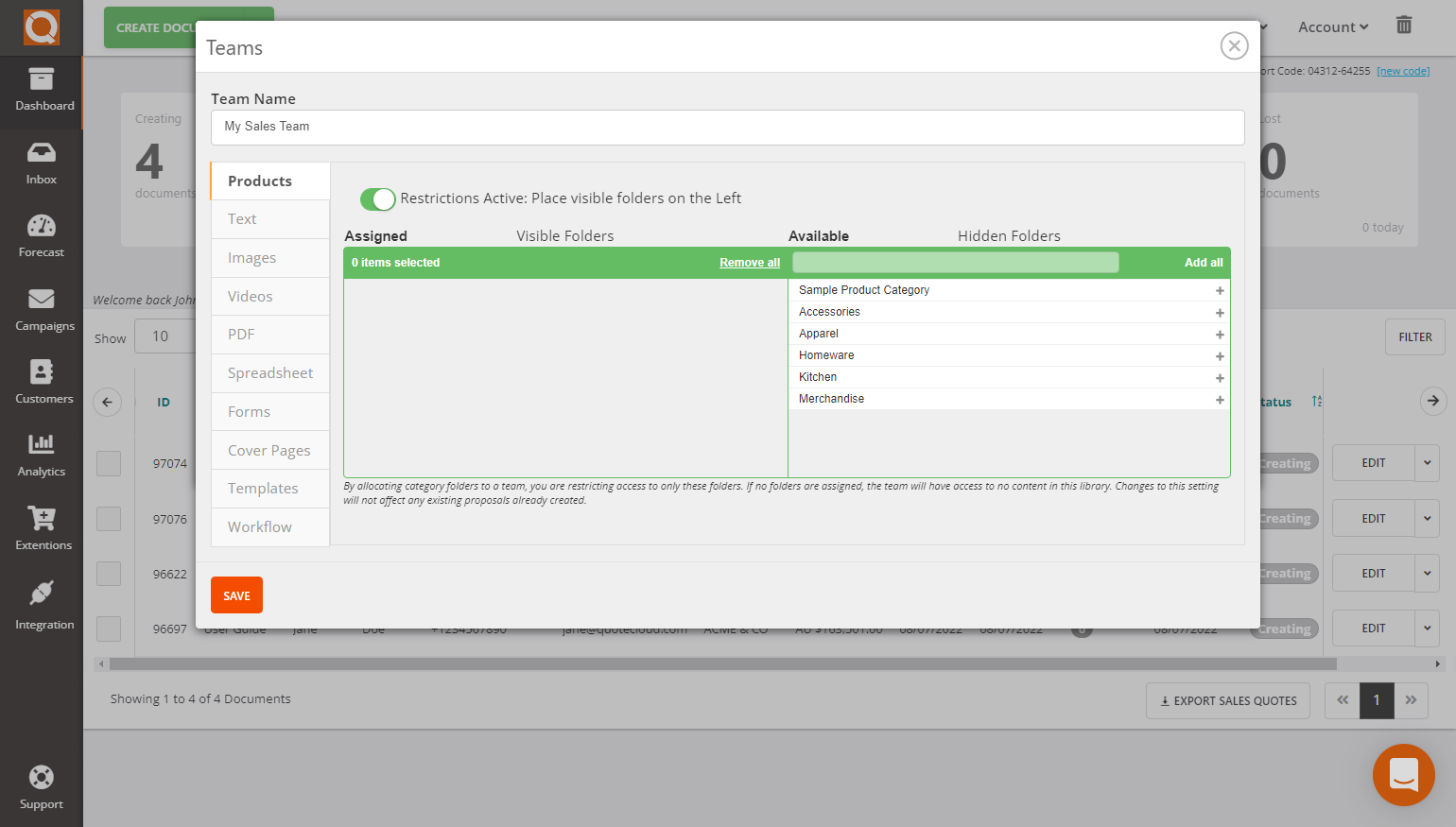Open the Account dropdown menu
This screenshot has width=1456, height=827.
pos(1332,26)
